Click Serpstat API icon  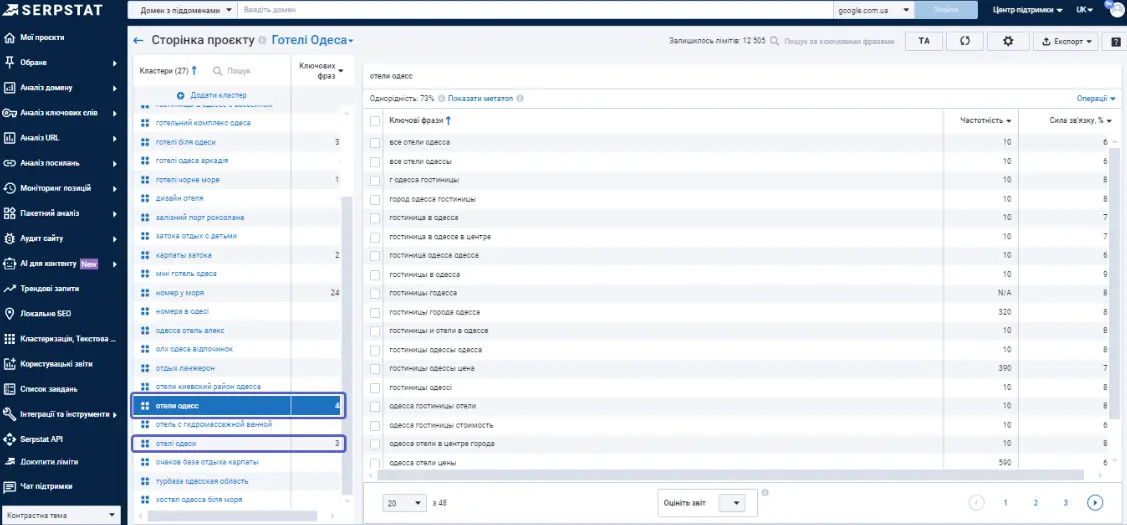pos(9,439)
